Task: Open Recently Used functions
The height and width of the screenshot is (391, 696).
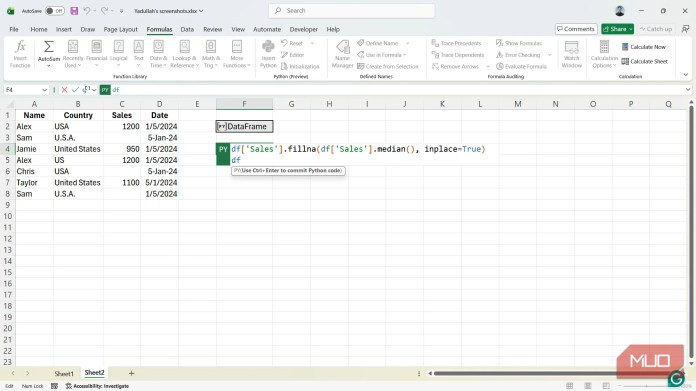Action: (x=73, y=54)
